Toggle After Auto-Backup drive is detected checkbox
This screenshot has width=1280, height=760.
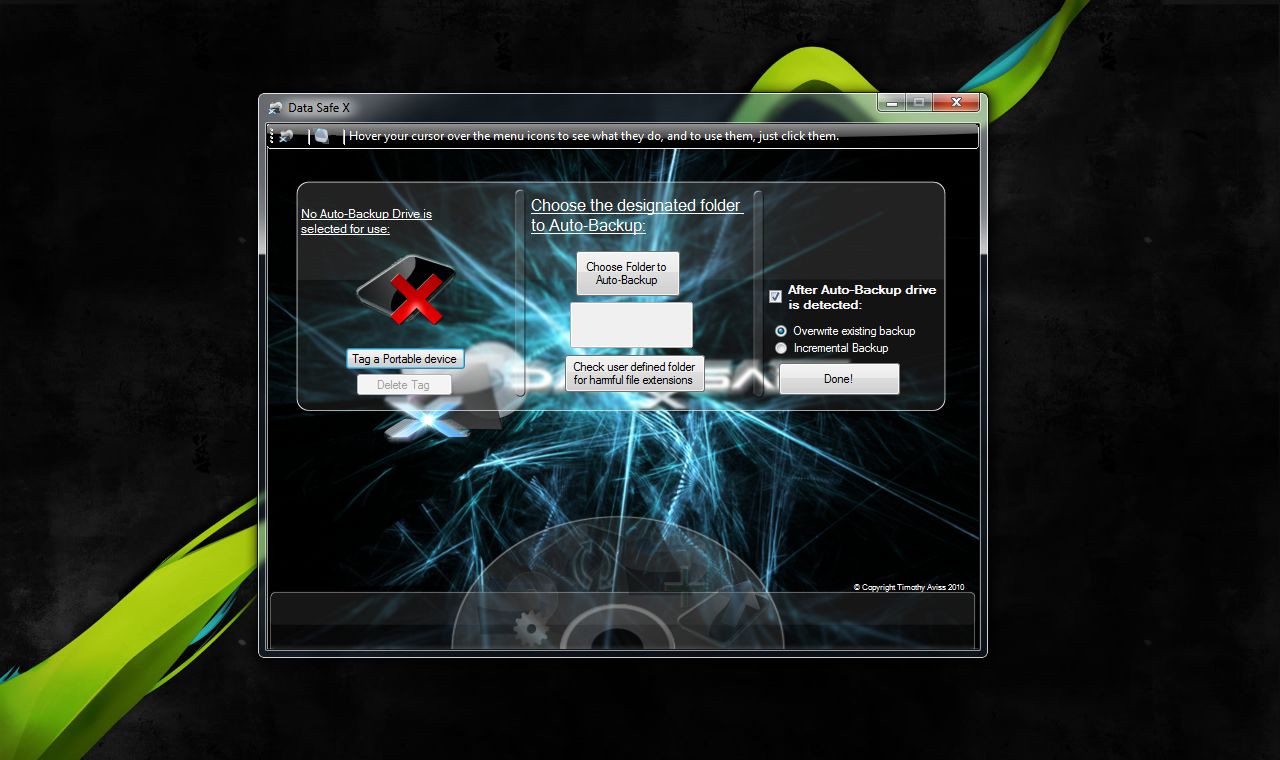[775, 296]
